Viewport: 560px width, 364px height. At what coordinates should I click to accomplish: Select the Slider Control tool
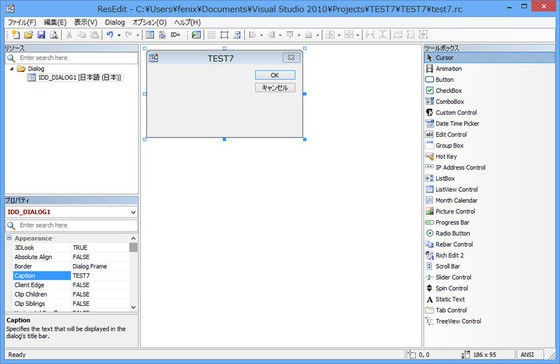(489, 277)
